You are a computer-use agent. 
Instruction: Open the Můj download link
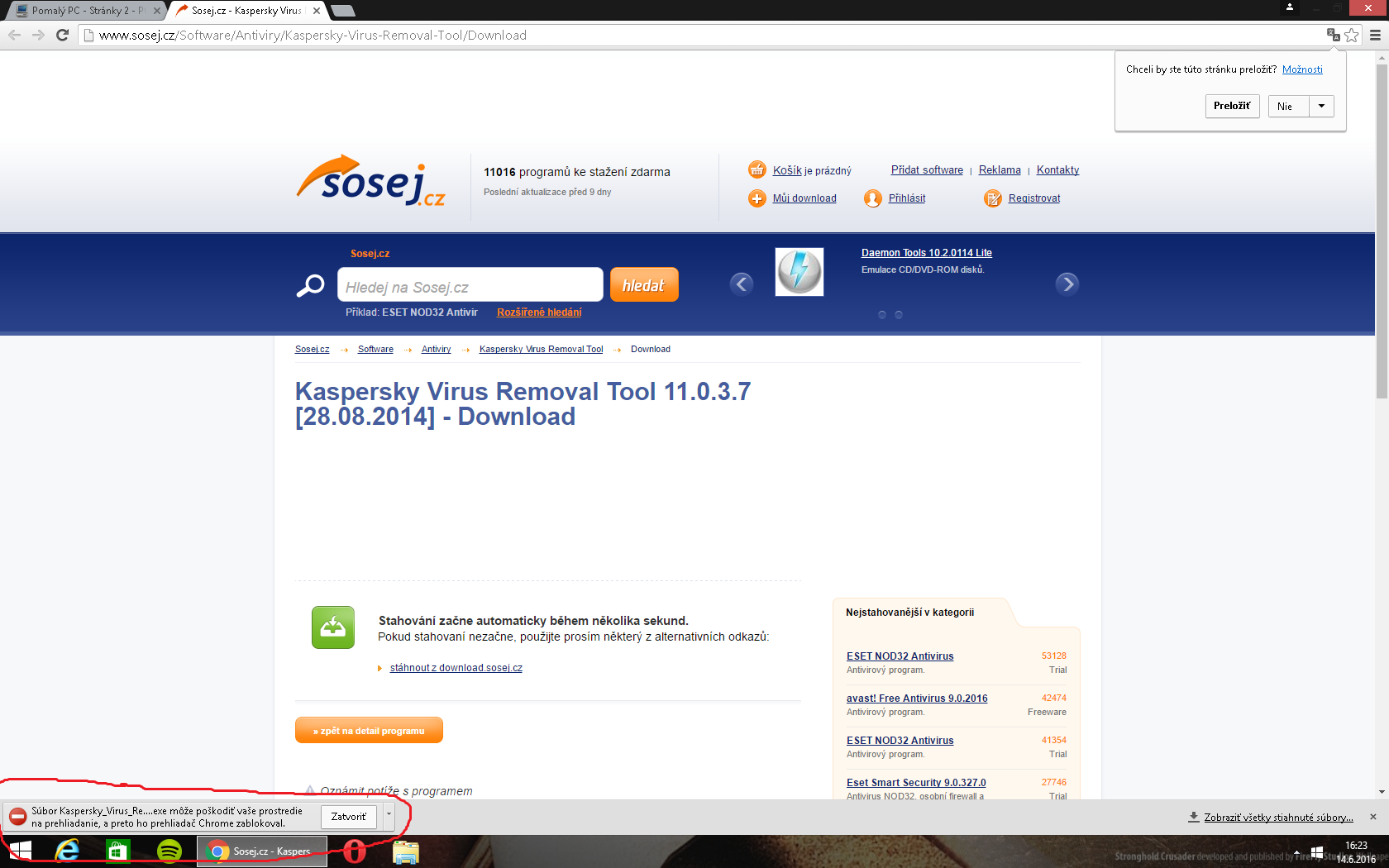(804, 198)
